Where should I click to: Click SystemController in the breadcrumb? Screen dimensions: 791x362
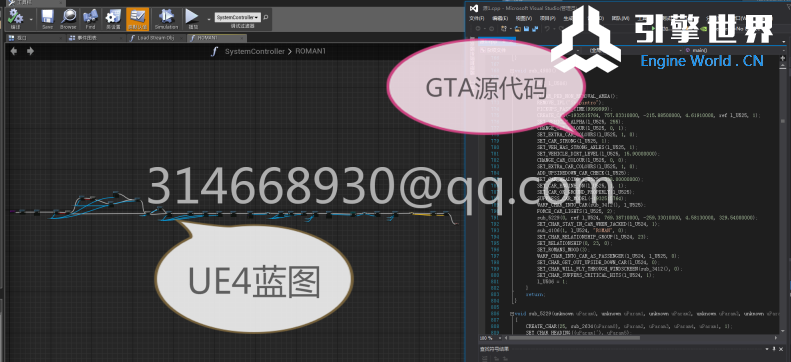click(x=255, y=51)
